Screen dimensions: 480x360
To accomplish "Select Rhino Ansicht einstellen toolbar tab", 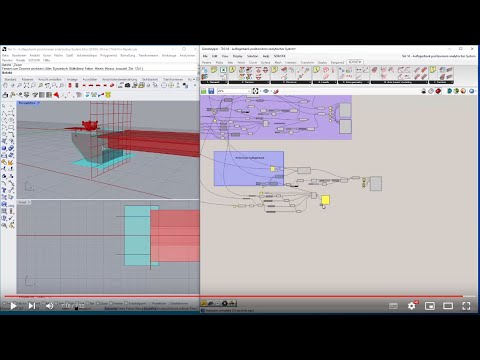I will pos(50,79).
